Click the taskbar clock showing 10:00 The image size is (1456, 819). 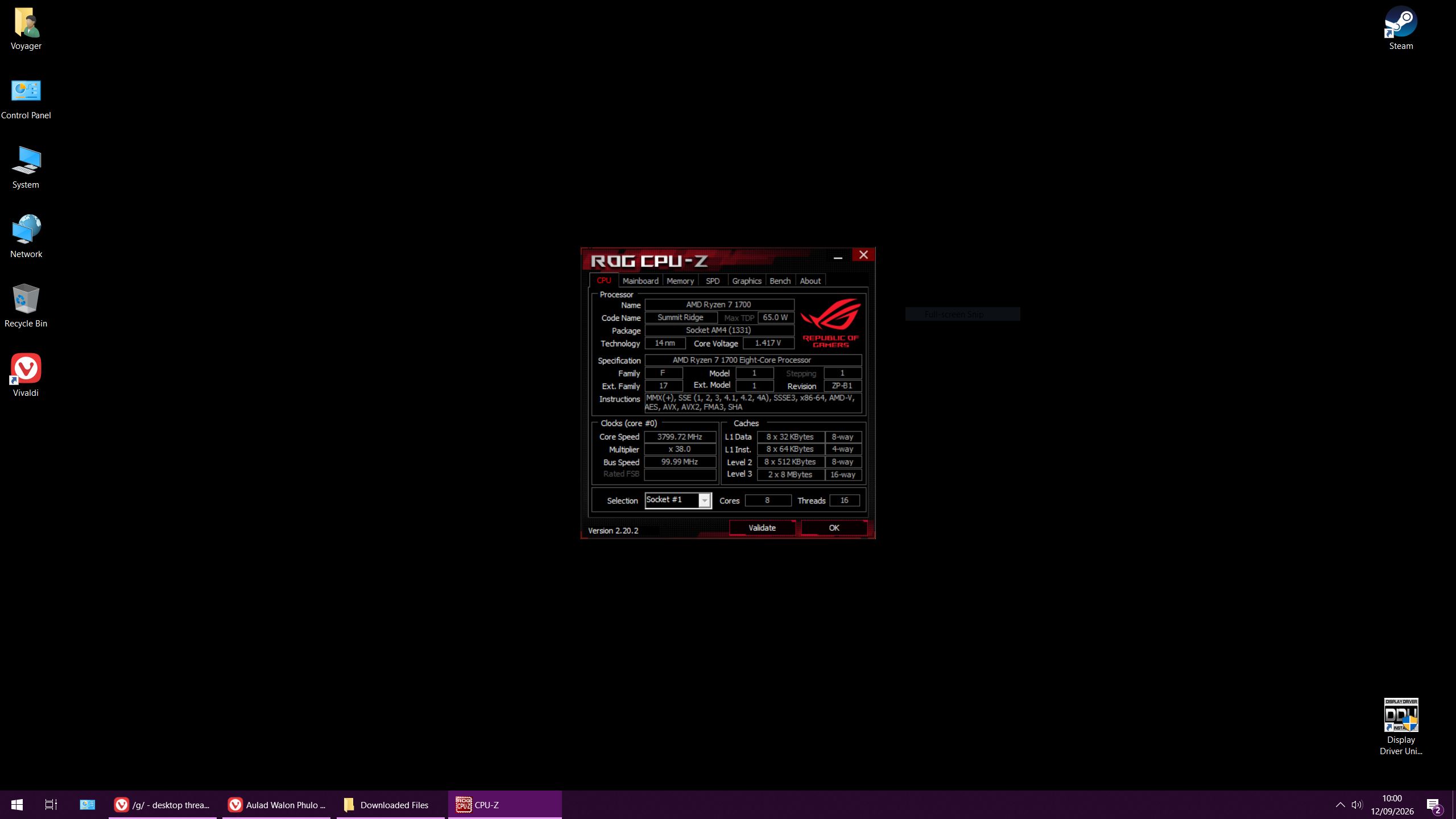1392,805
